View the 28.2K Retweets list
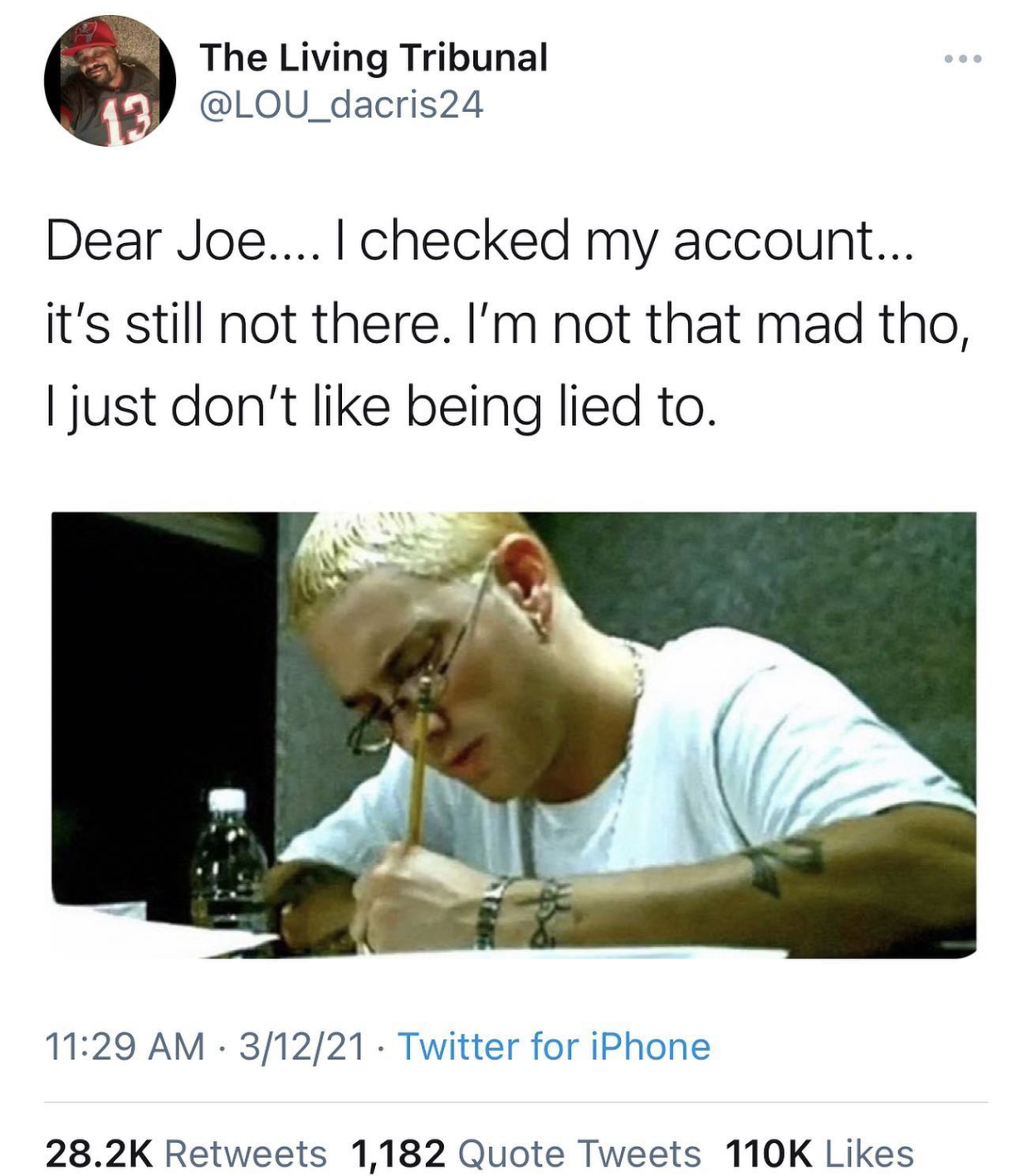Screen dimensions: 1031x1176 [x=186, y=1154]
